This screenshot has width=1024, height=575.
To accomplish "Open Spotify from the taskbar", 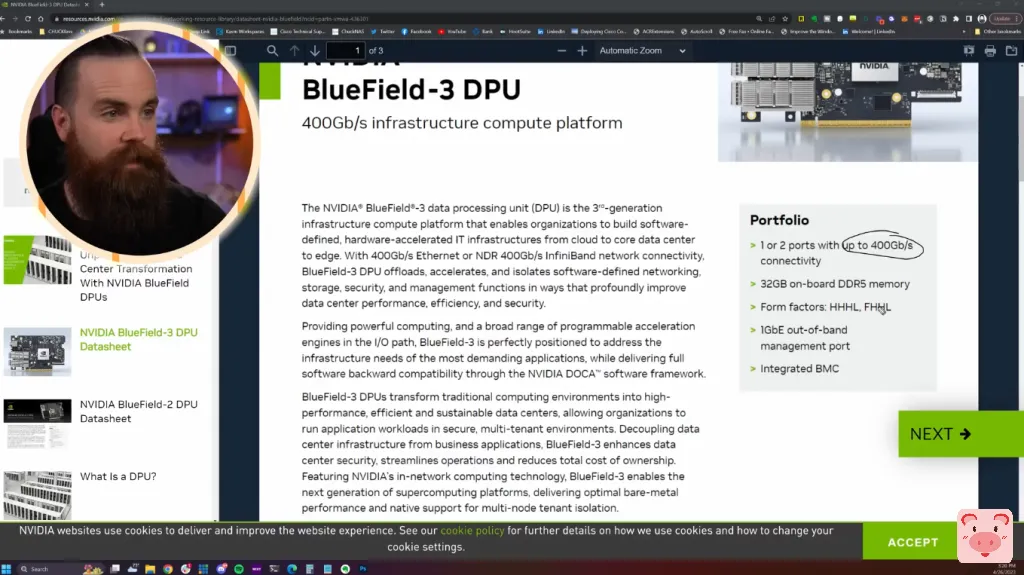I will (x=239, y=569).
